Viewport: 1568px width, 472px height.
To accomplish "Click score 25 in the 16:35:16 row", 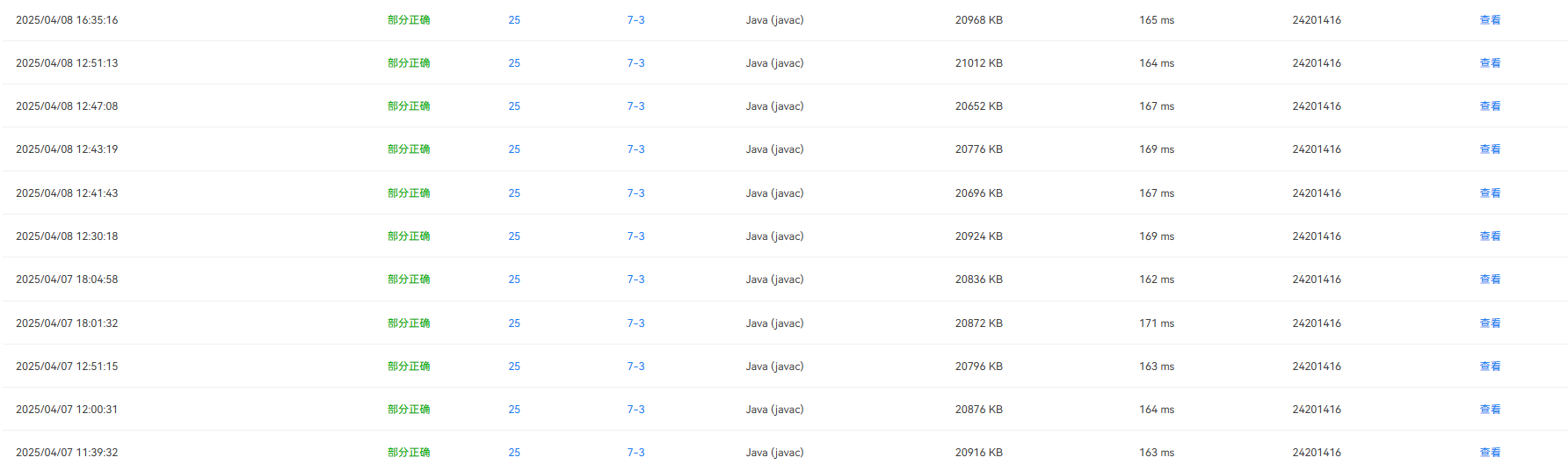I will pyautogui.click(x=514, y=20).
